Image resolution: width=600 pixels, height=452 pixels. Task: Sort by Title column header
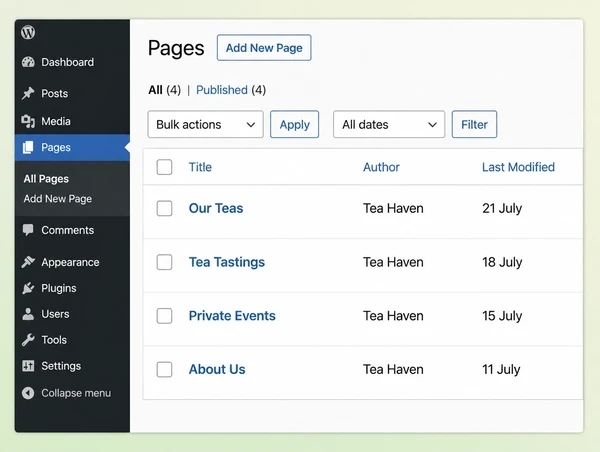pos(200,167)
